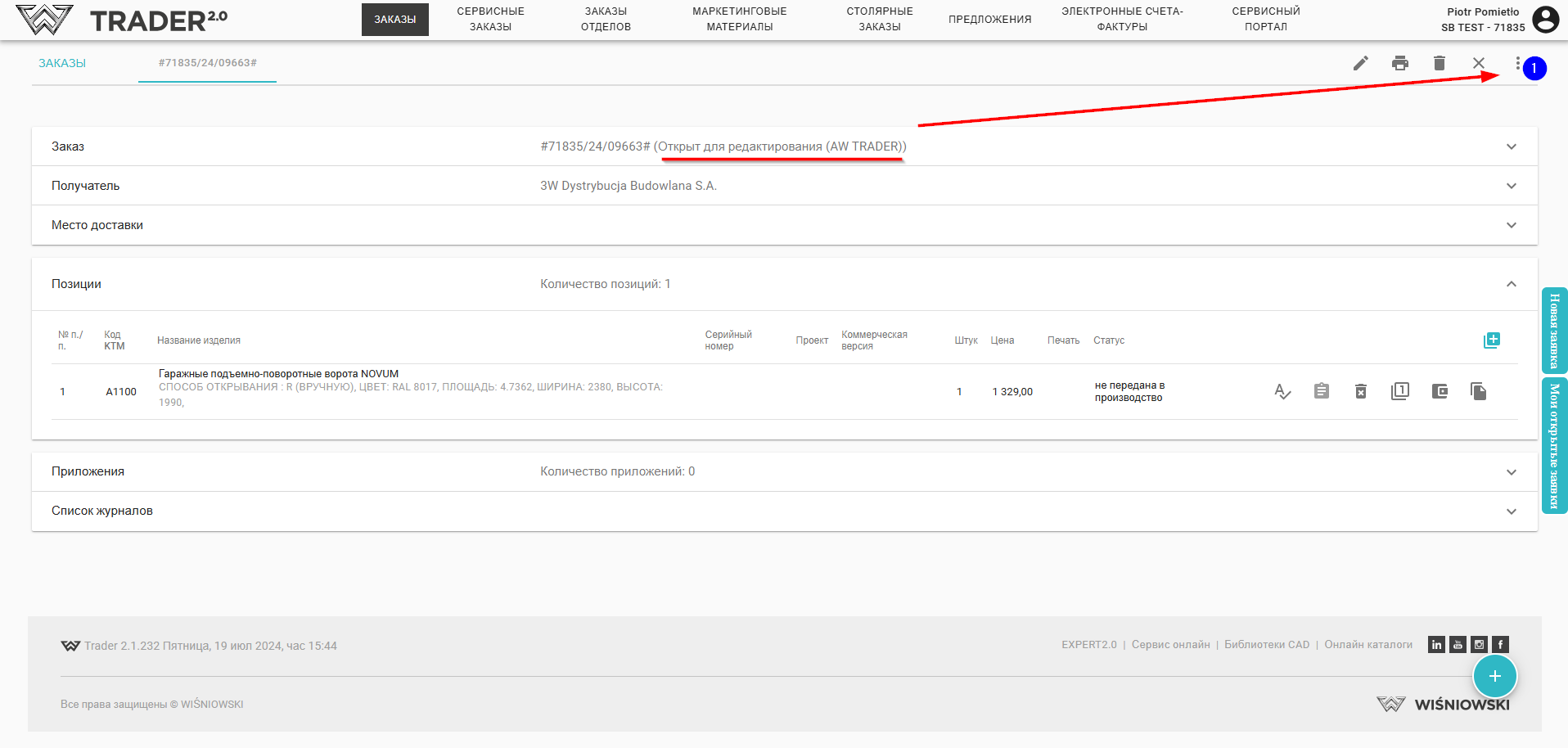This screenshot has width=1568, height=748.
Task: Click the add new position icon
Action: click(1491, 340)
